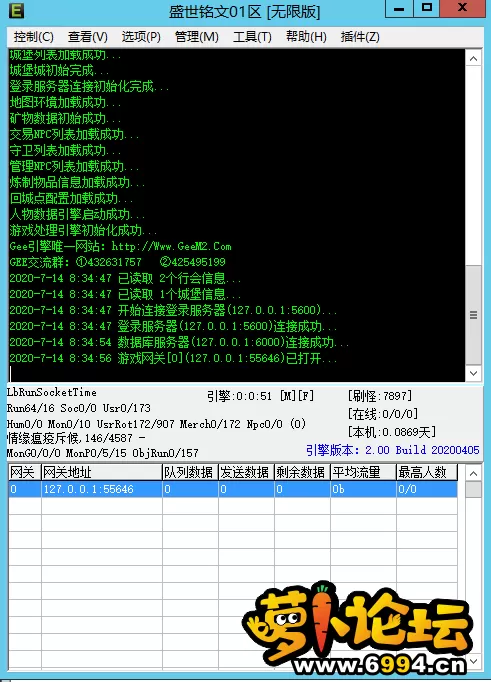Open the 帮助(H) menu
Image resolution: width=491 pixels, height=682 pixels.
pos(306,37)
